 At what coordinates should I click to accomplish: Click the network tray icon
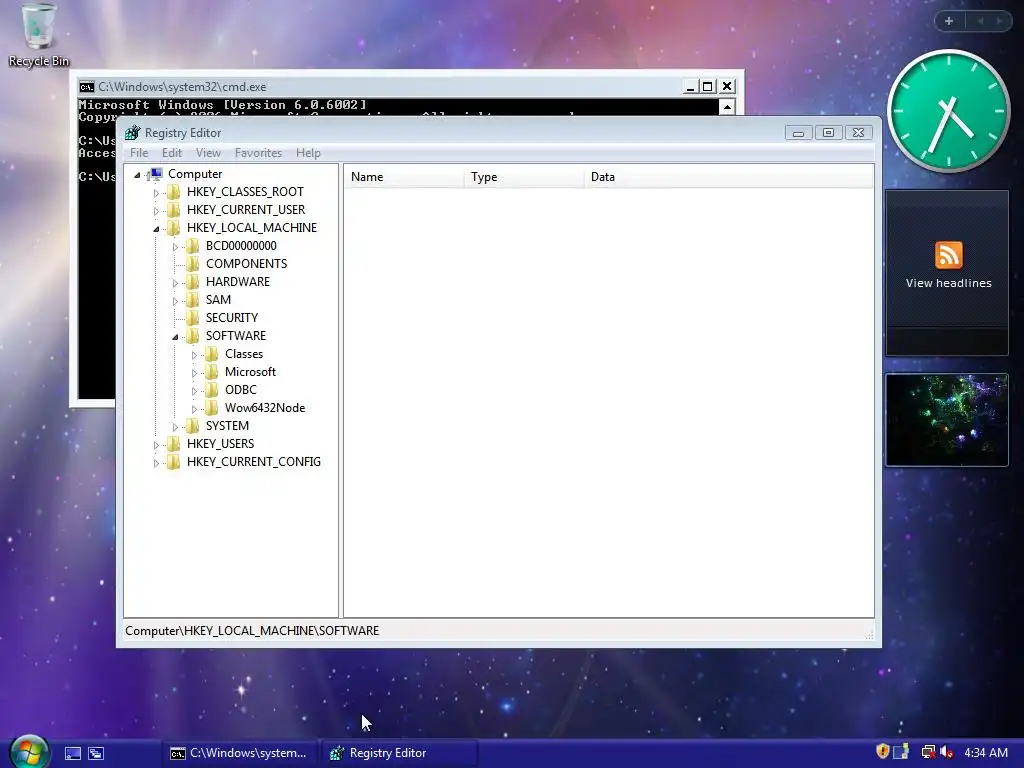[x=928, y=752]
